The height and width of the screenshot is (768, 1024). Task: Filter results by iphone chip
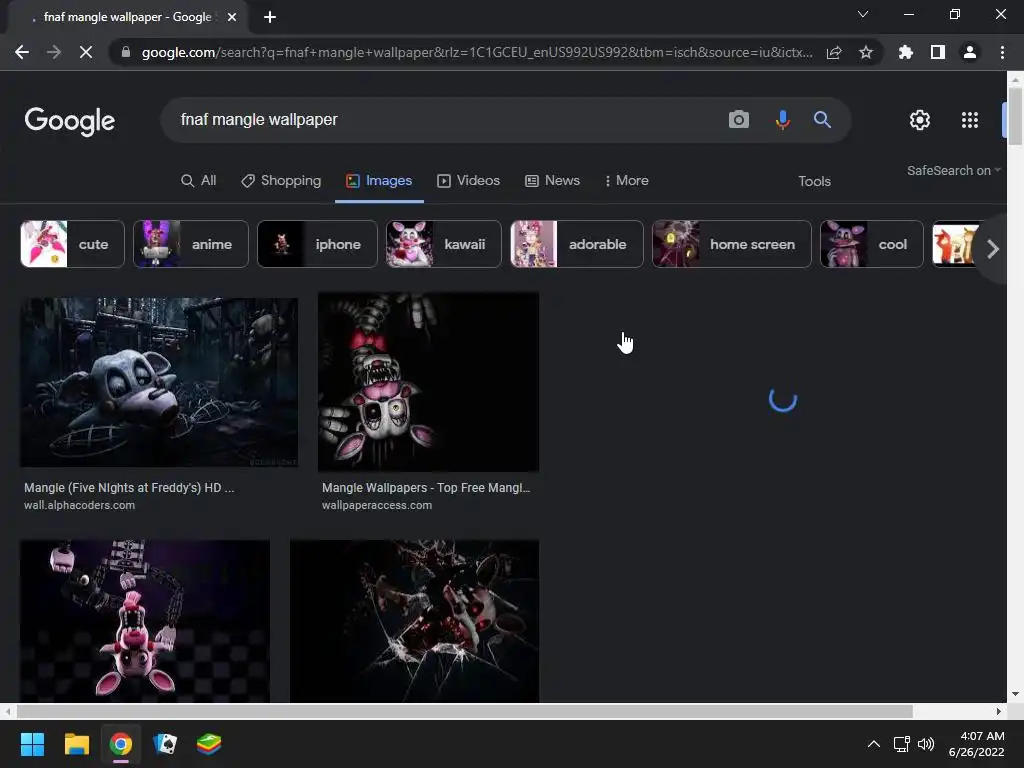coord(317,244)
